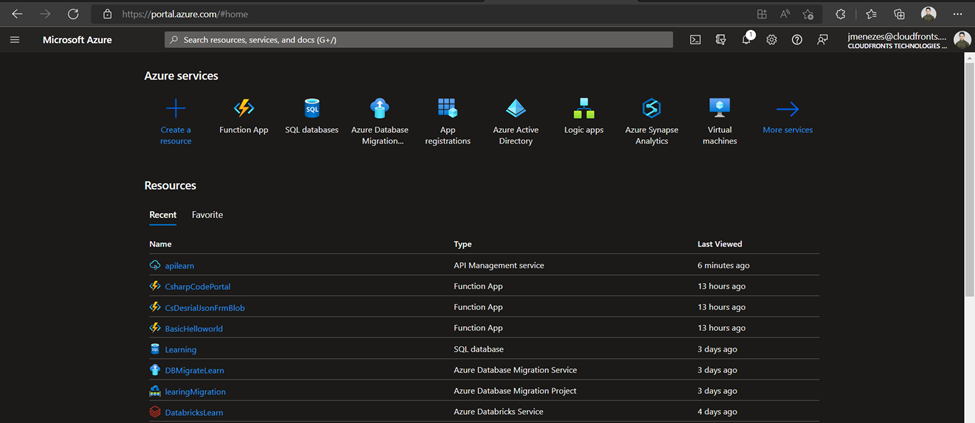Image resolution: width=975 pixels, height=423 pixels.
Task: Click the Create a resource plus icon
Action: point(176,109)
